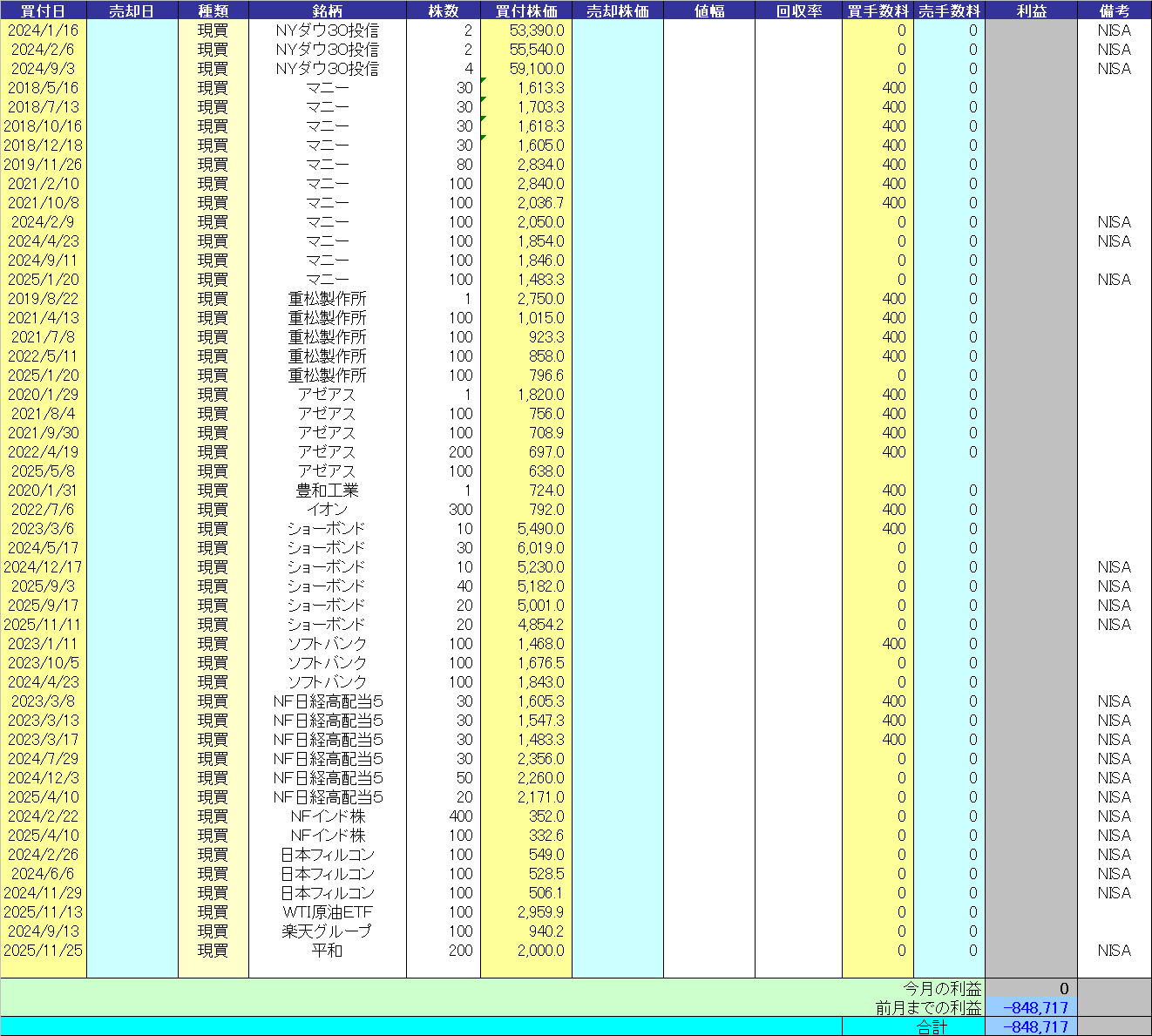Select the 平和 stock name cell
The height and width of the screenshot is (1036, 1152).
coord(327,951)
